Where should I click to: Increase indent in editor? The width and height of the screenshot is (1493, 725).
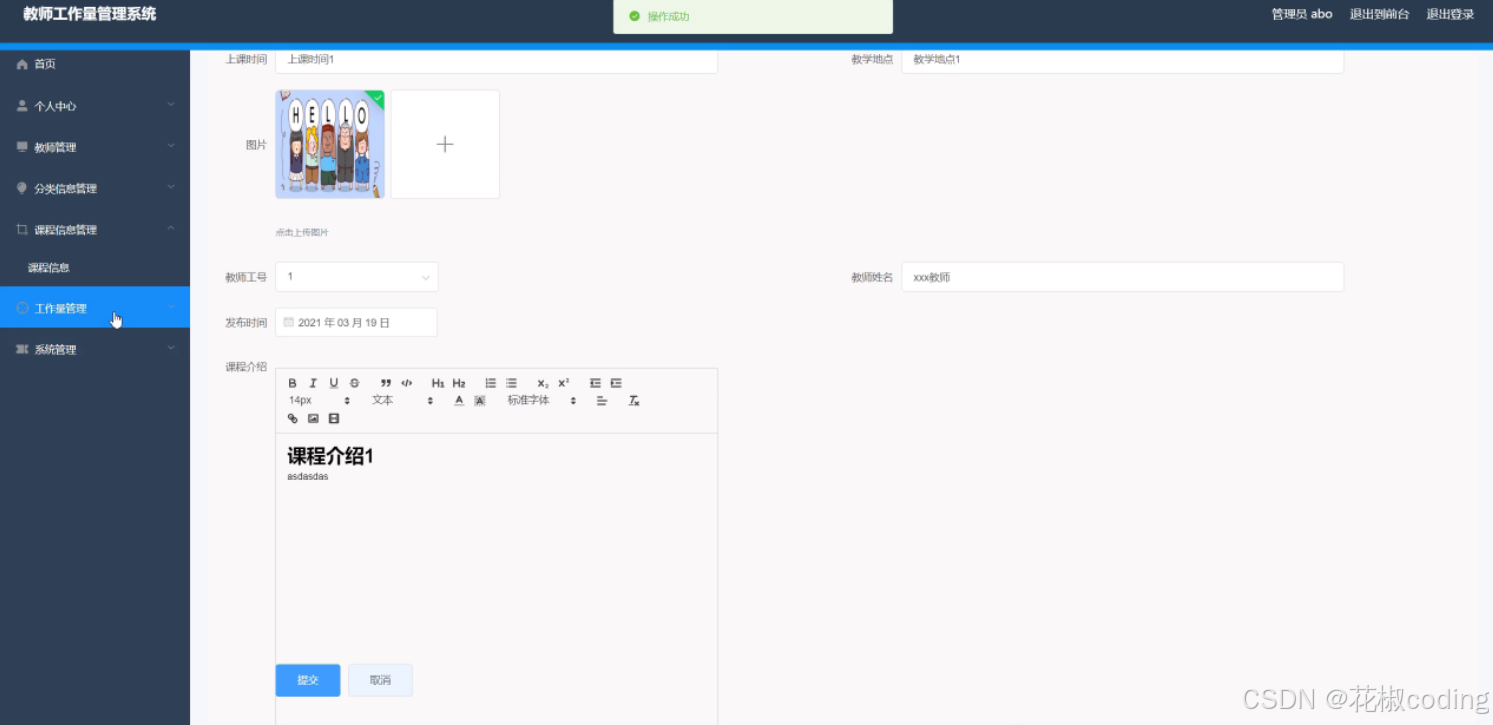pos(616,383)
